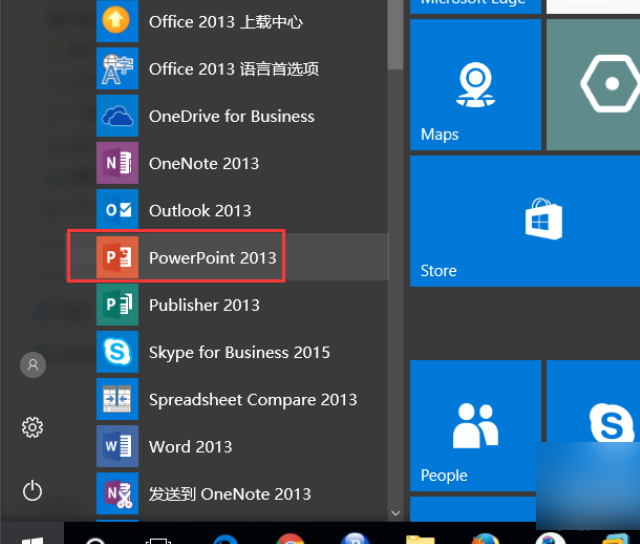Select the Publisher 2013 label
The height and width of the screenshot is (544, 640).
204,305
